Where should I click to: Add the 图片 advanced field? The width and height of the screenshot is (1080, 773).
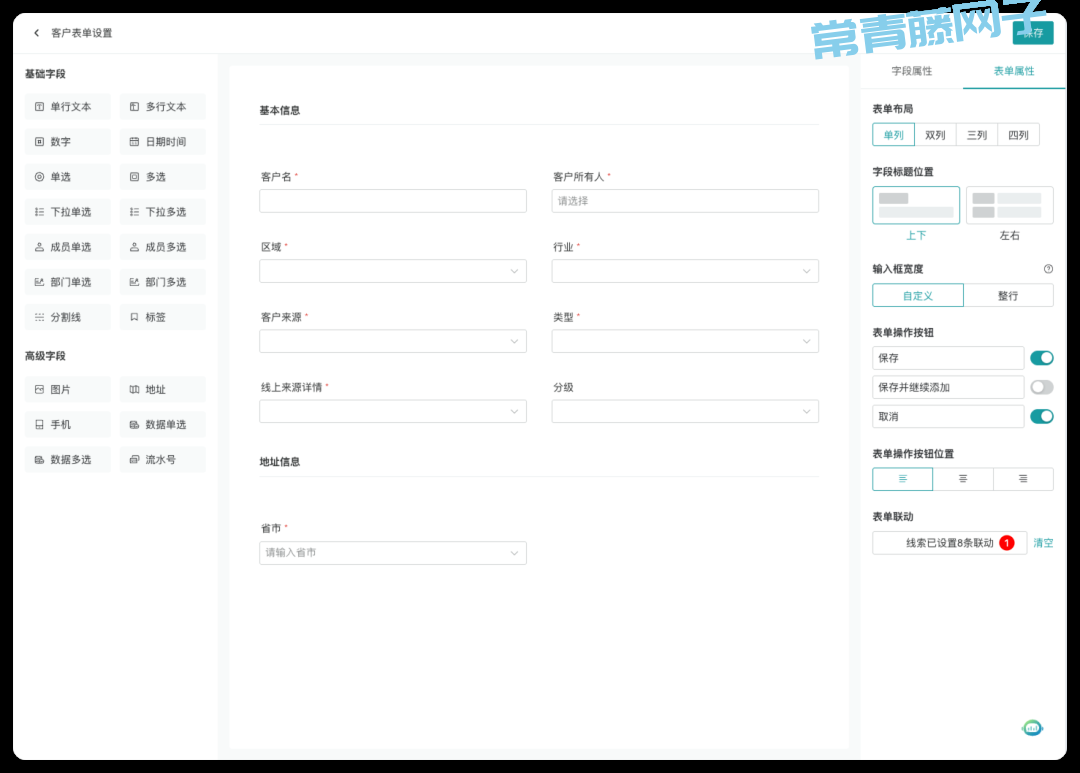(x=68, y=390)
